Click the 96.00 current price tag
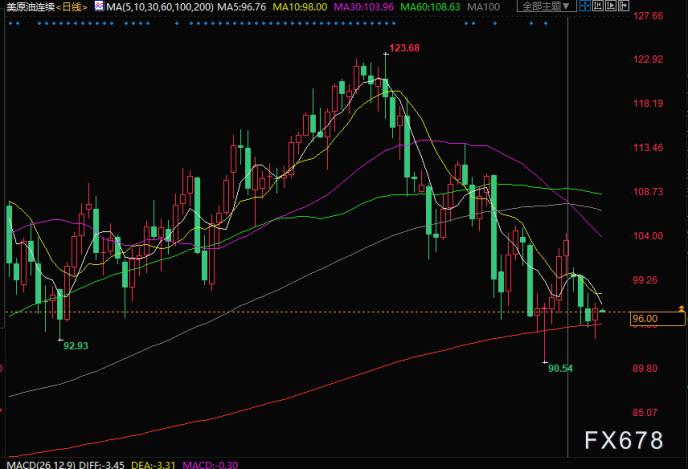 pyautogui.click(x=644, y=318)
